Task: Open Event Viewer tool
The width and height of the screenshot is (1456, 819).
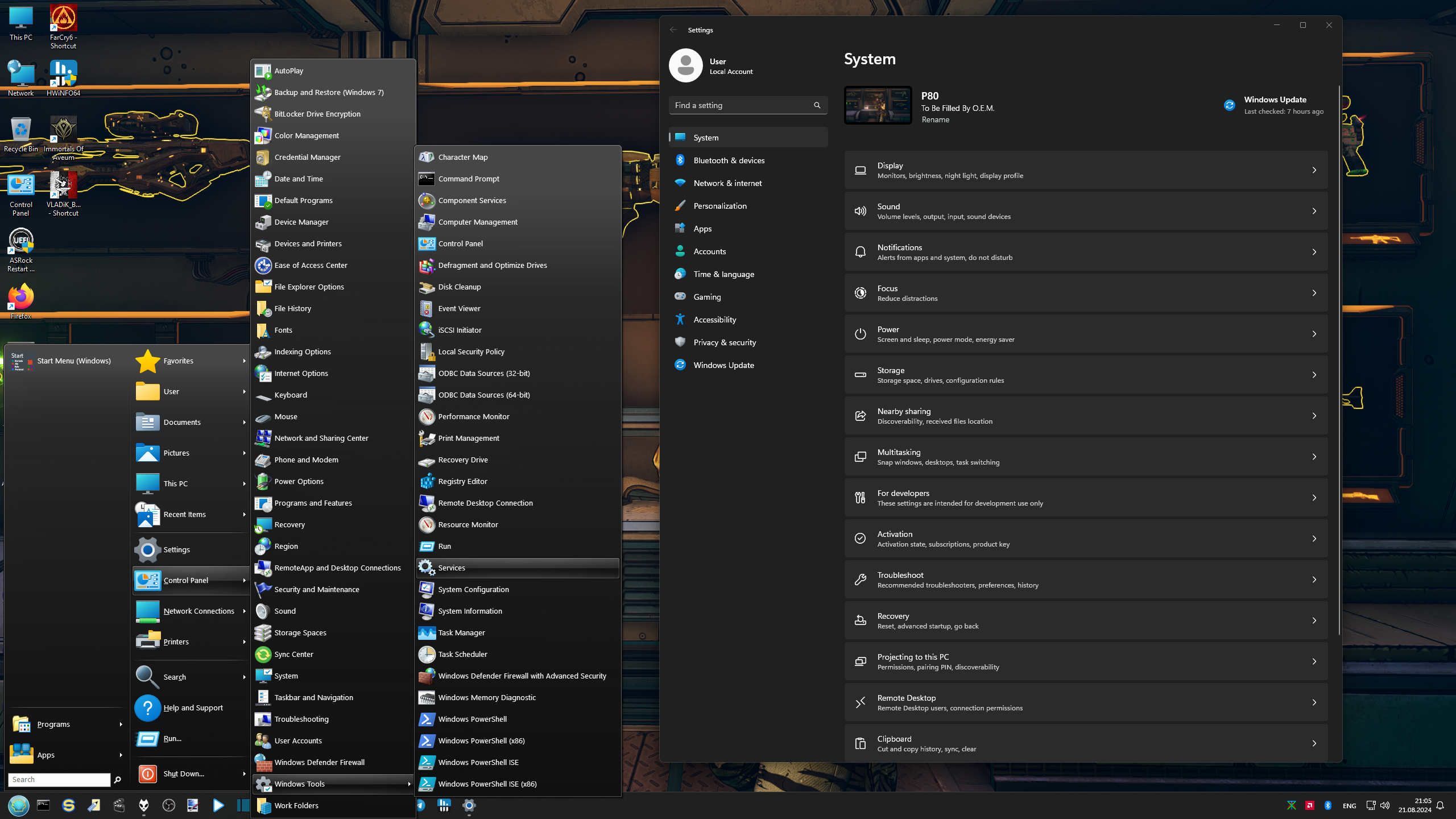Action: click(459, 308)
